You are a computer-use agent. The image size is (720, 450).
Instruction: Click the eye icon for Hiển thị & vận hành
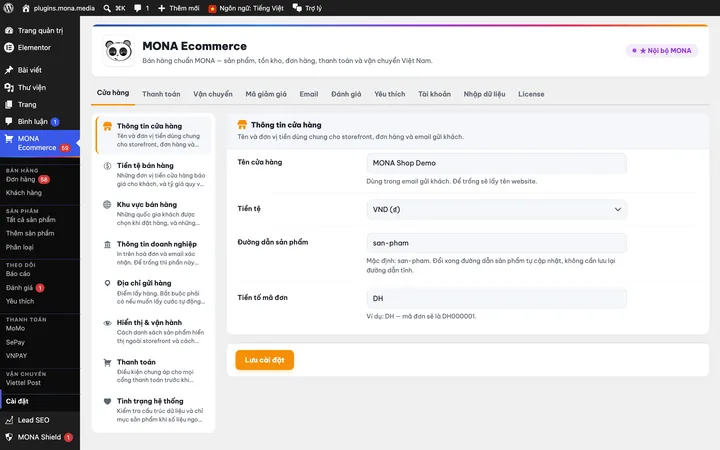click(107, 323)
